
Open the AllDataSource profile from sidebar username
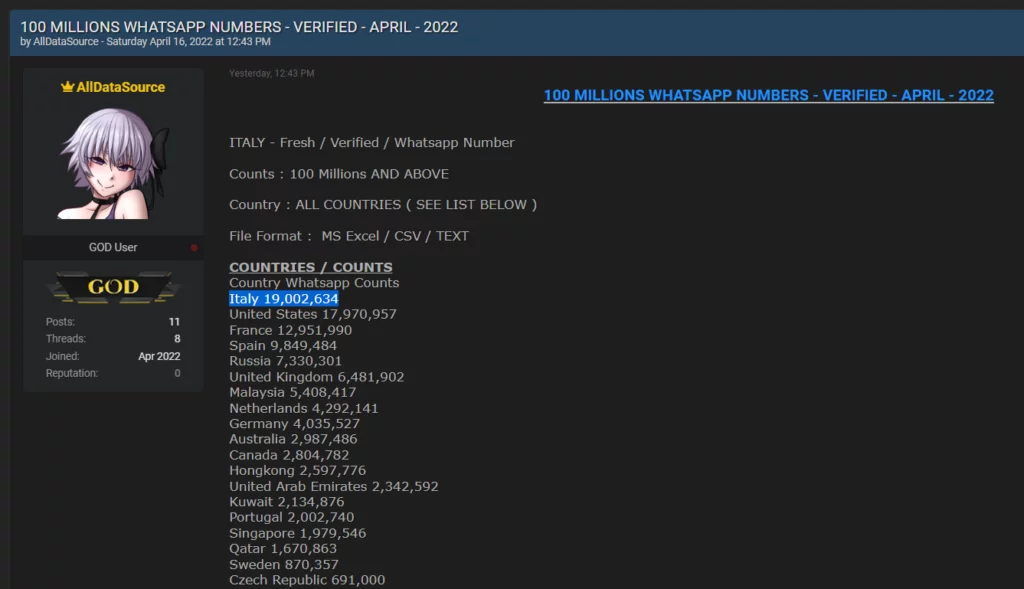click(x=120, y=87)
